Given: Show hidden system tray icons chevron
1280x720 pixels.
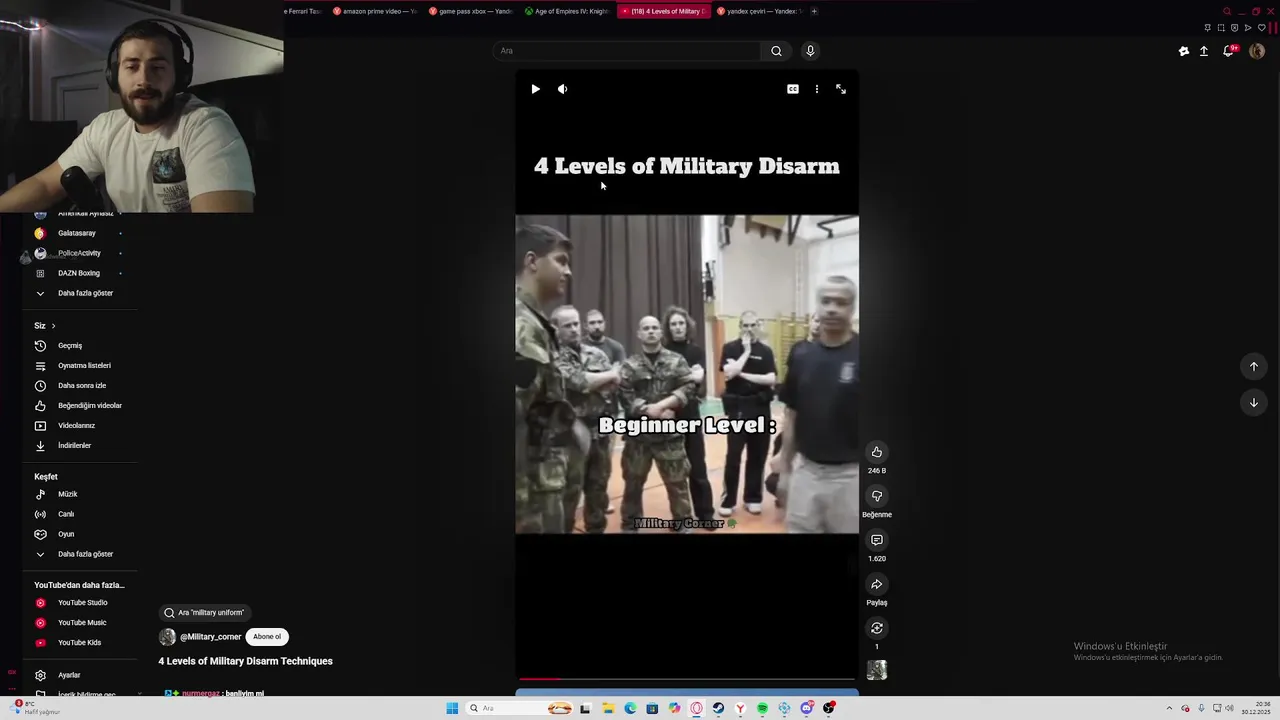Looking at the screenshot, I should [1171, 708].
